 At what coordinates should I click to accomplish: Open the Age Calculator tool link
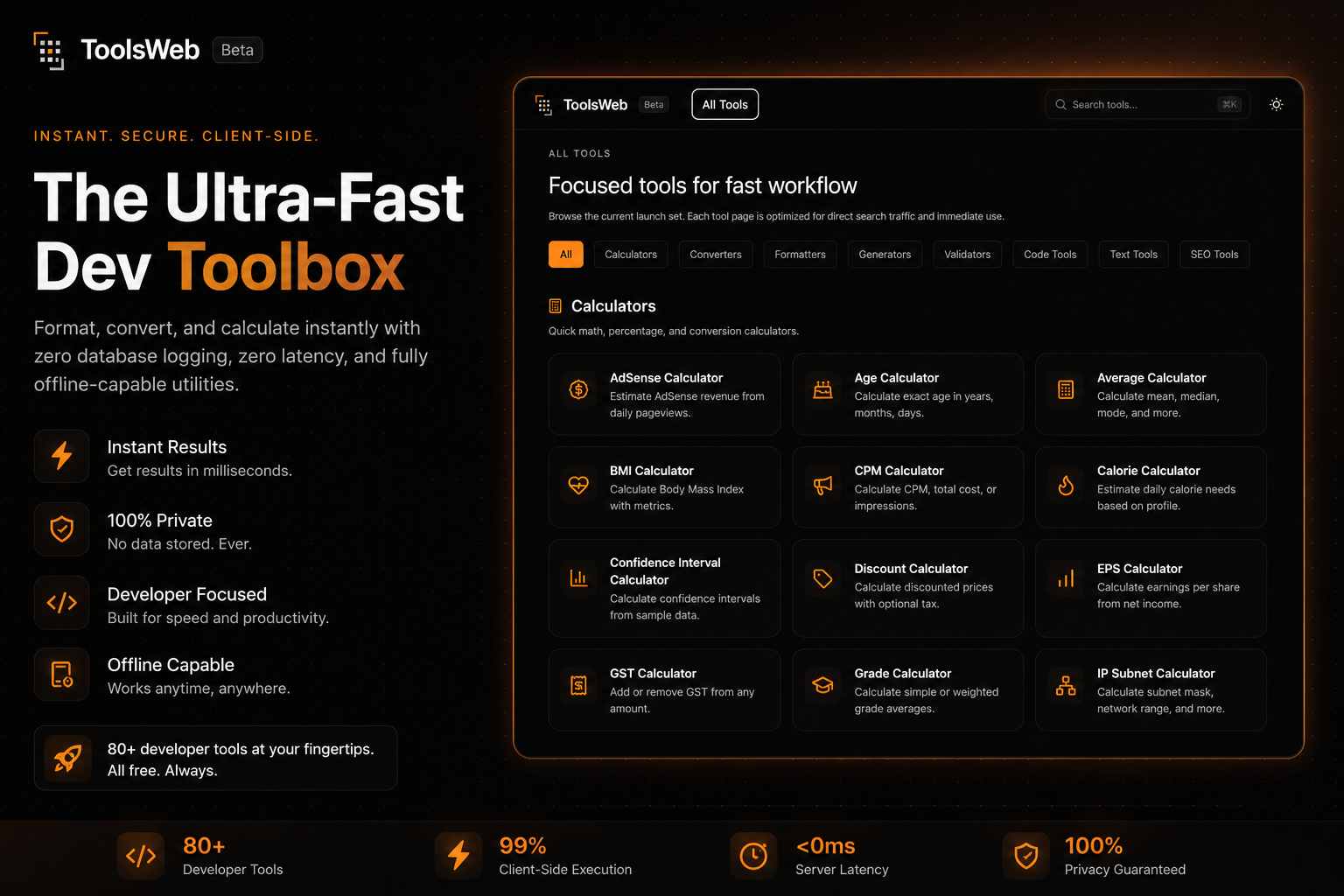[908, 395]
